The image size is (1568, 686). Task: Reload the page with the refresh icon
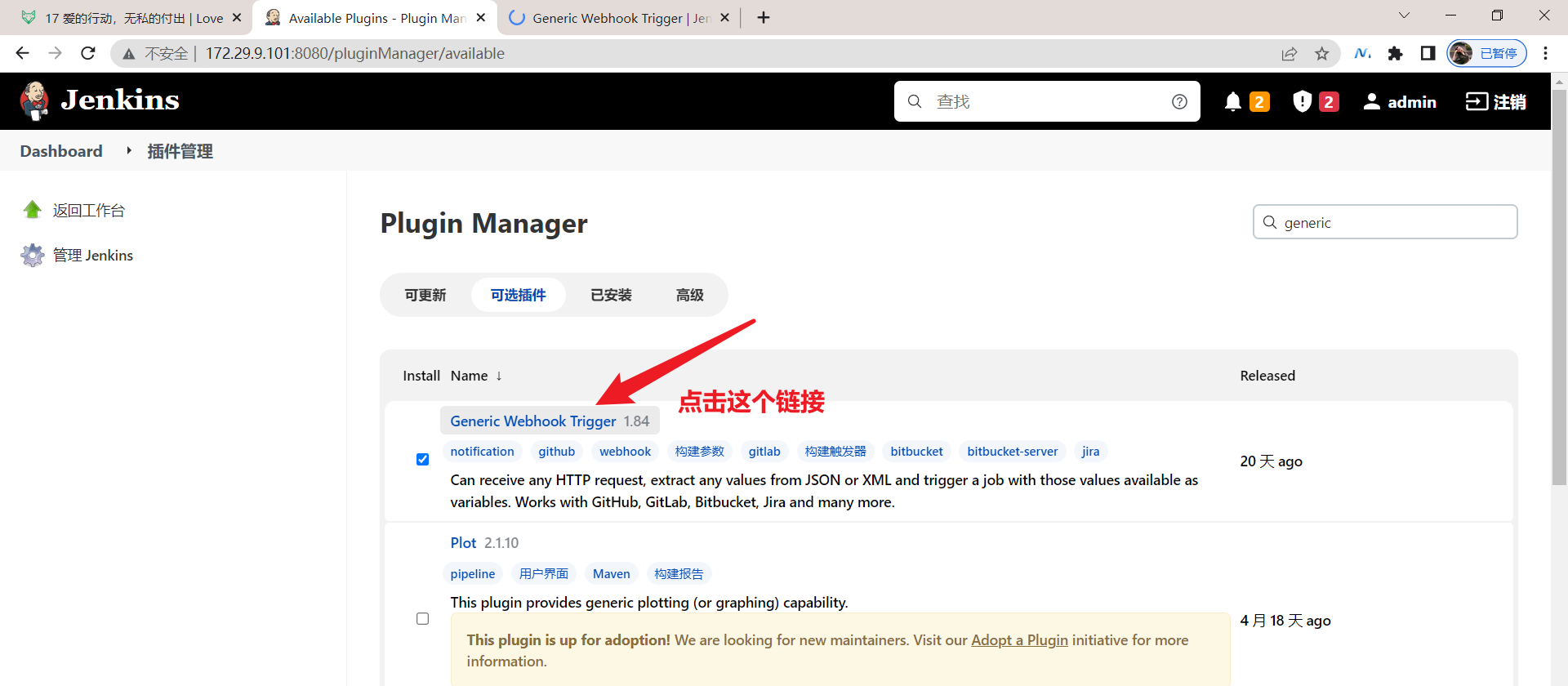click(x=88, y=53)
